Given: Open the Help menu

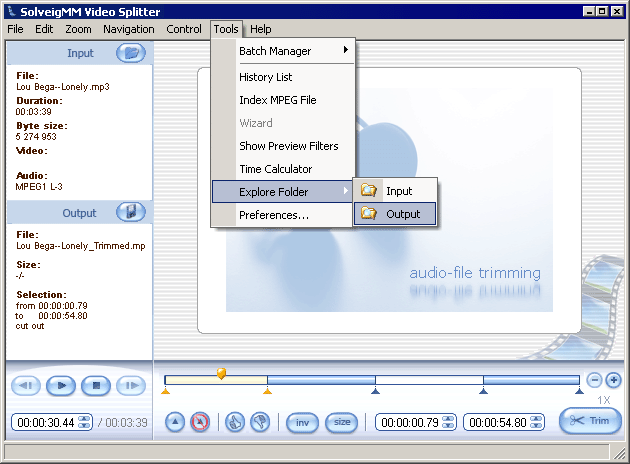Looking at the screenshot, I should [260, 29].
